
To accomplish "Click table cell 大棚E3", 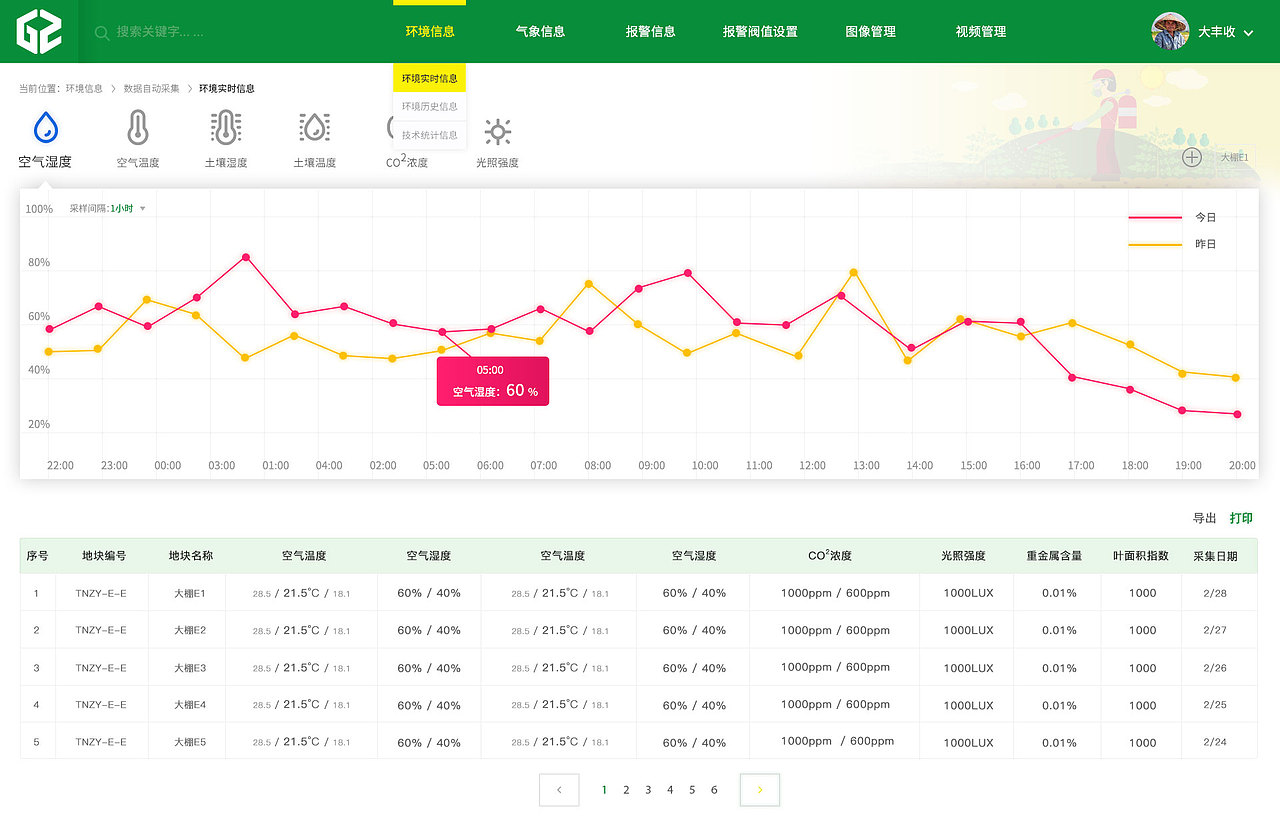I will tap(189, 668).
